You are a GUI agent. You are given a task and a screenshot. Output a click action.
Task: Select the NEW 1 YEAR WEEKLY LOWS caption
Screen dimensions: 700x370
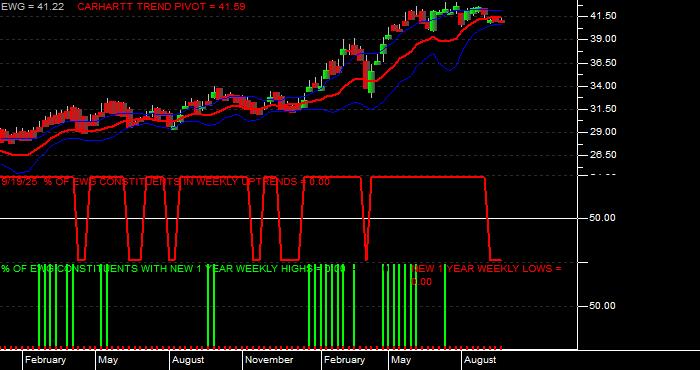[486, 275]
